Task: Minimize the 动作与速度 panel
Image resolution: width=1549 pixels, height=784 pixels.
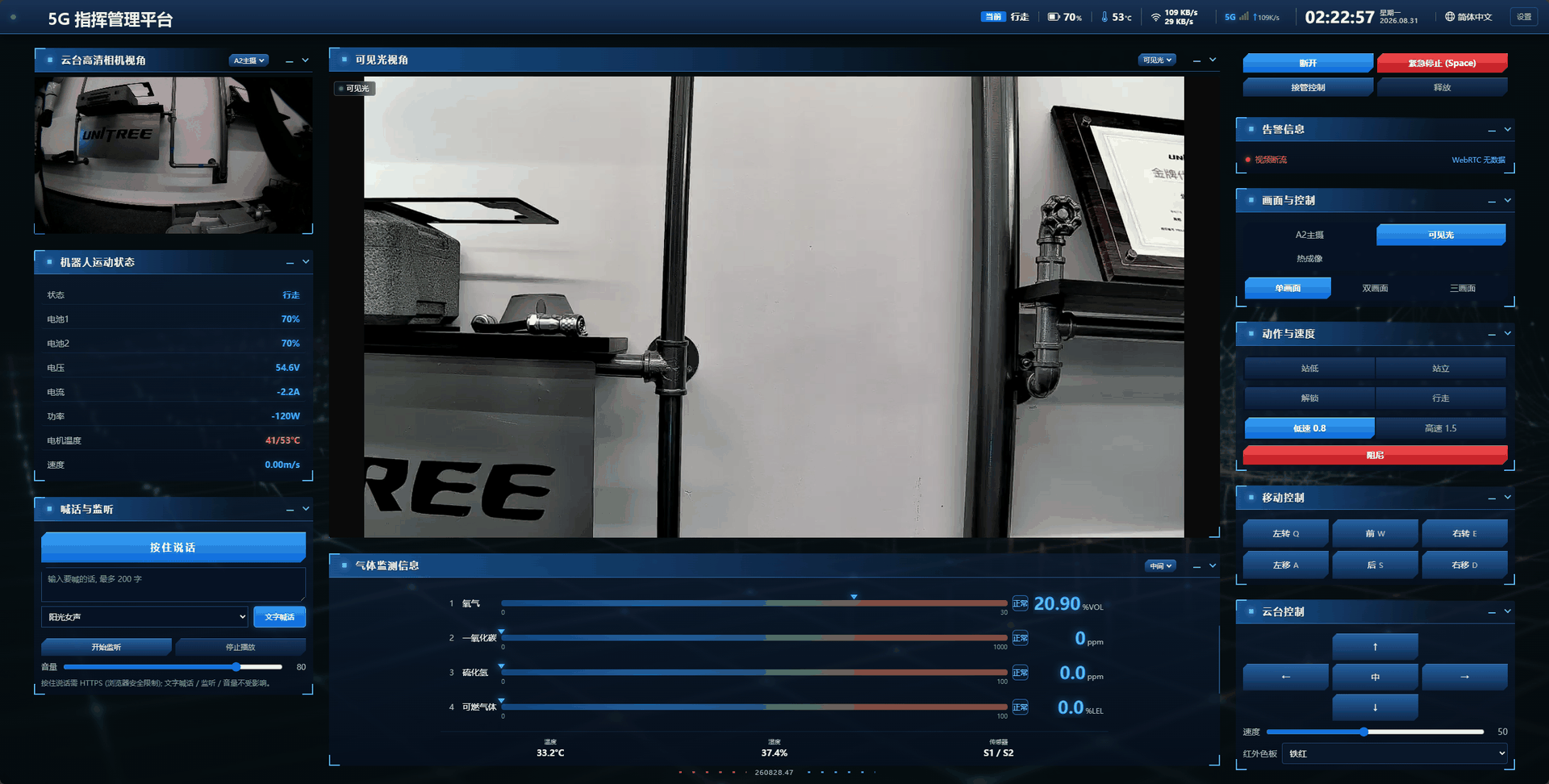Action: (x=1492, y=334)
